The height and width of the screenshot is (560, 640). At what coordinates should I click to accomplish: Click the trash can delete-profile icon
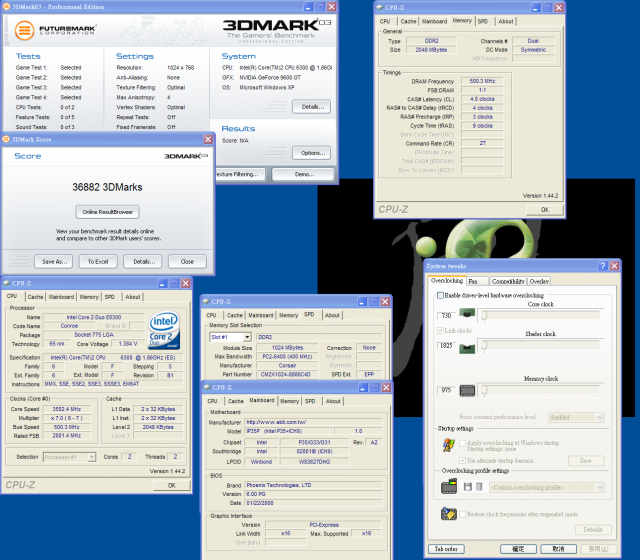click(479, 487)
